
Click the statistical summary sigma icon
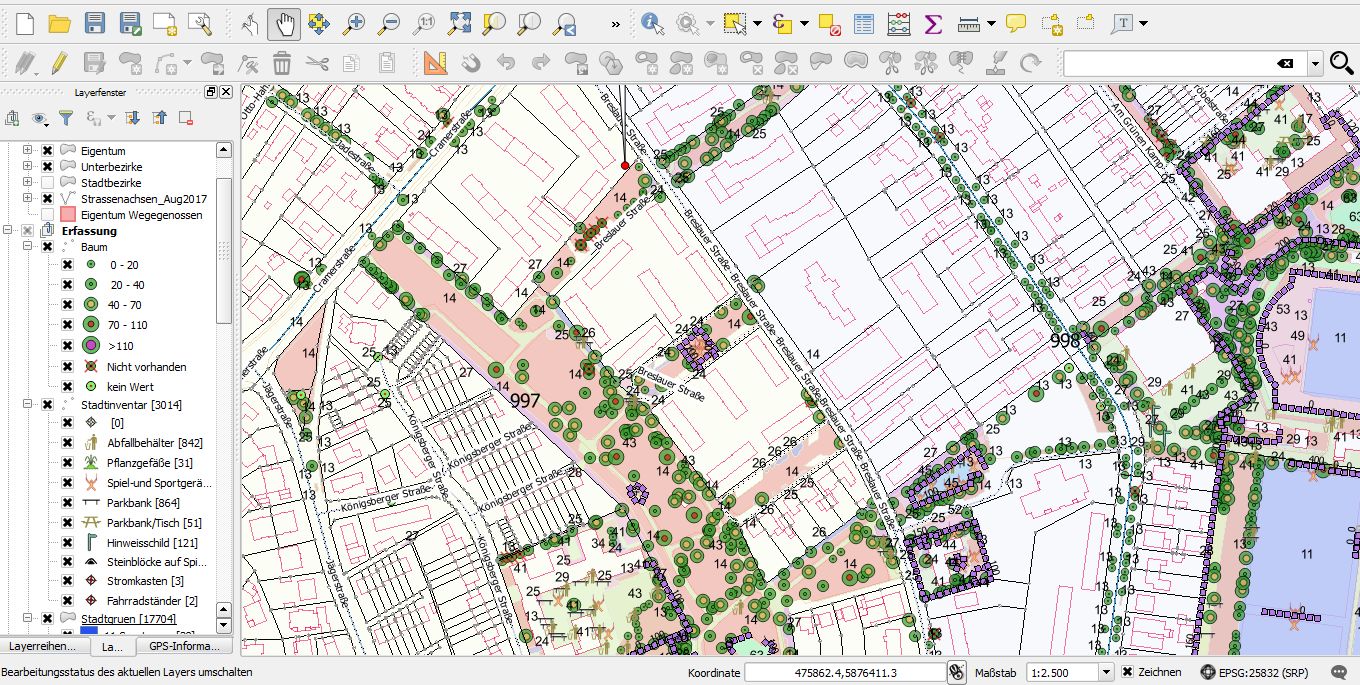point(932,22)
